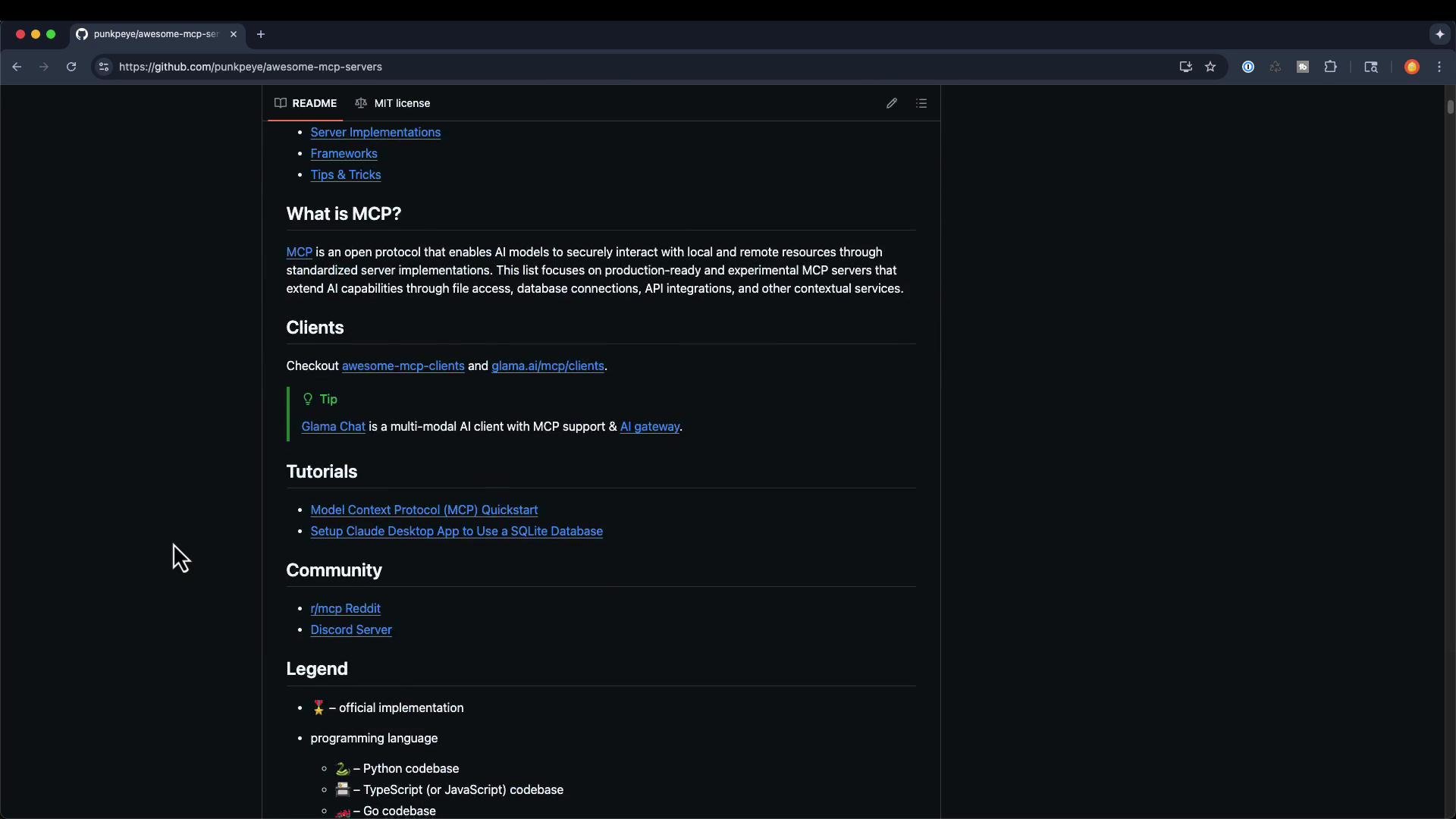
Task: Click the programming language legend entry
Action: pos(374,738)
